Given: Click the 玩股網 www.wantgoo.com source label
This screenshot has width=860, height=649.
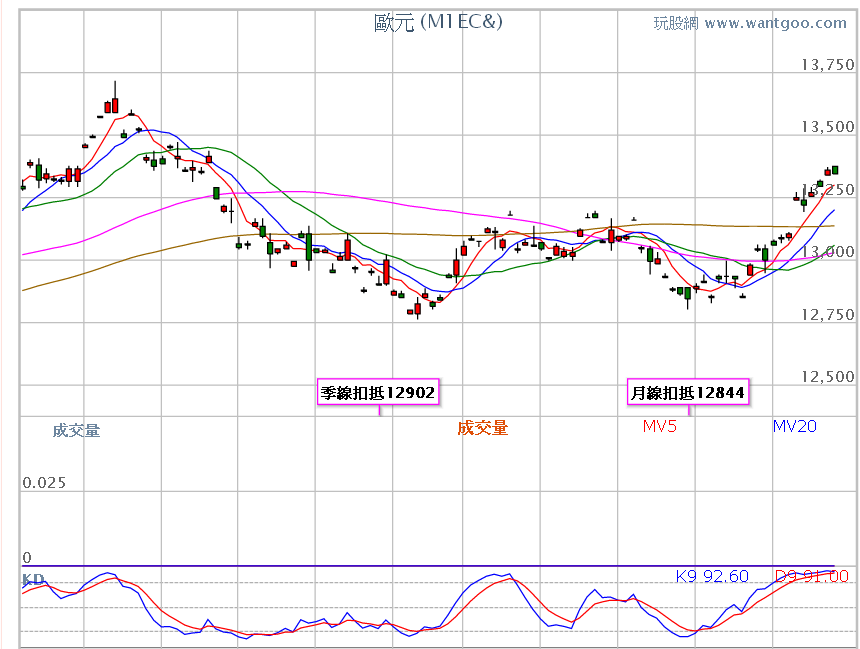Looking at the screenshot, I should click(750, 23).
